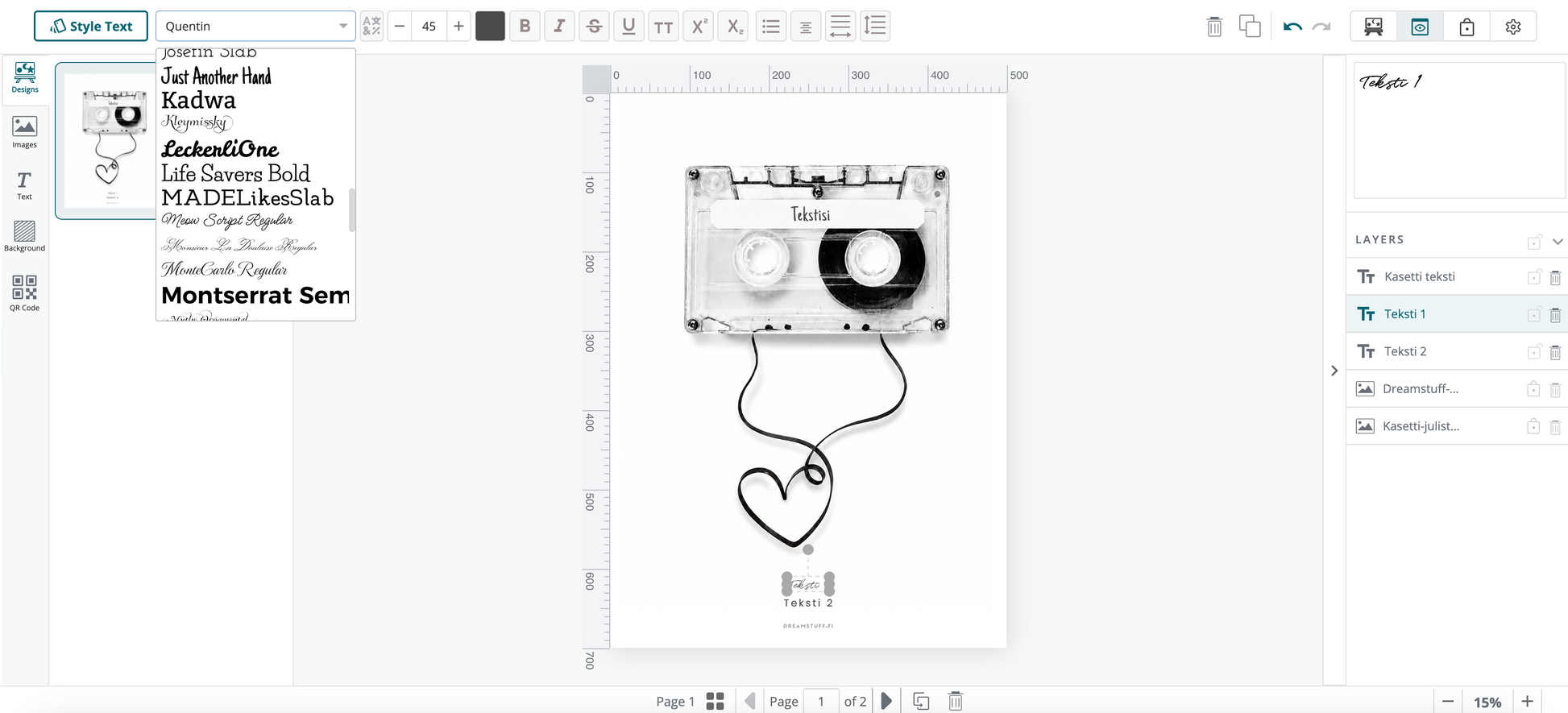The height and width of the screenshot is (713, 1568).
Task: Lock the Teksti 2 layer
Action: click(1533, 352)
